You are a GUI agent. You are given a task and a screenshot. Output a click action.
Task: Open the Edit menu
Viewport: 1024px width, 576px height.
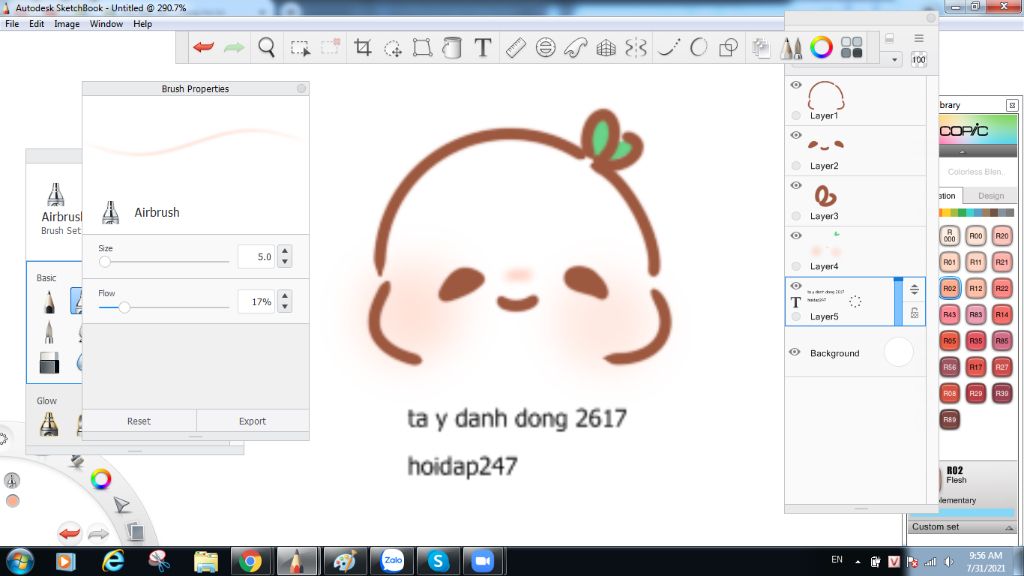37,24
